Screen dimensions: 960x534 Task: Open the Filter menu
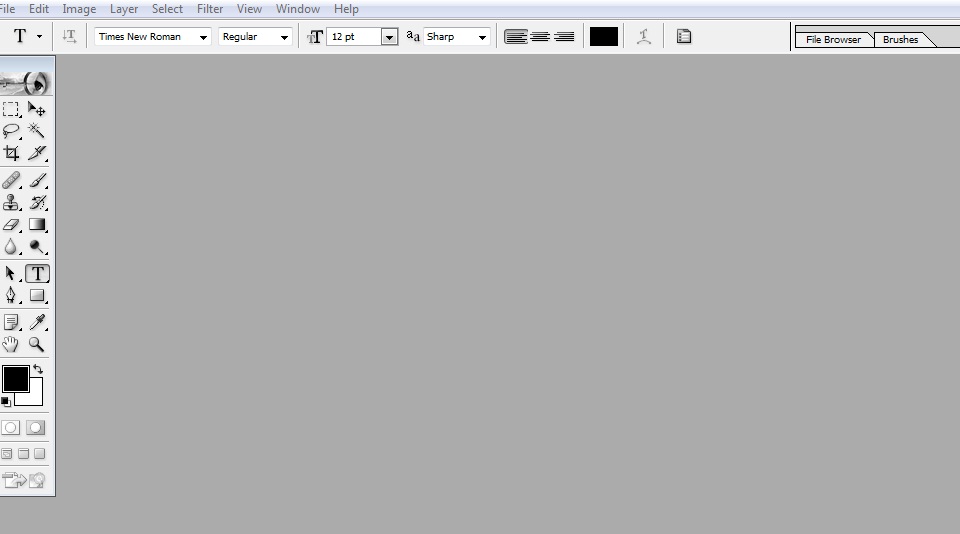pos(210,9)
